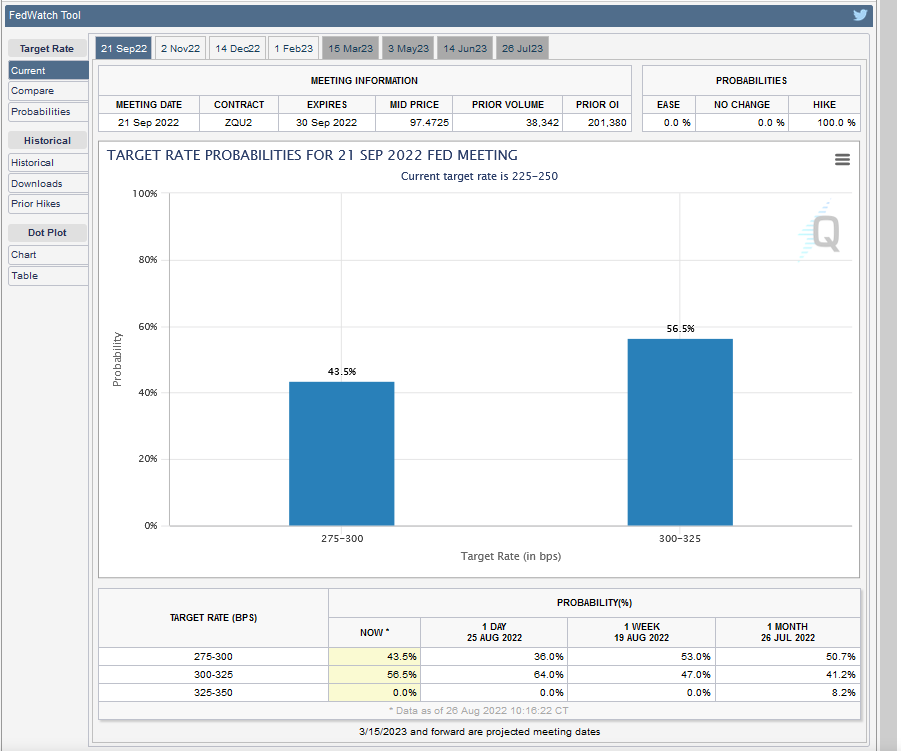This screenshot has height=751, width=901.
Task: Open the 15 Mar23 meeting tab
Action: point(351,49)
